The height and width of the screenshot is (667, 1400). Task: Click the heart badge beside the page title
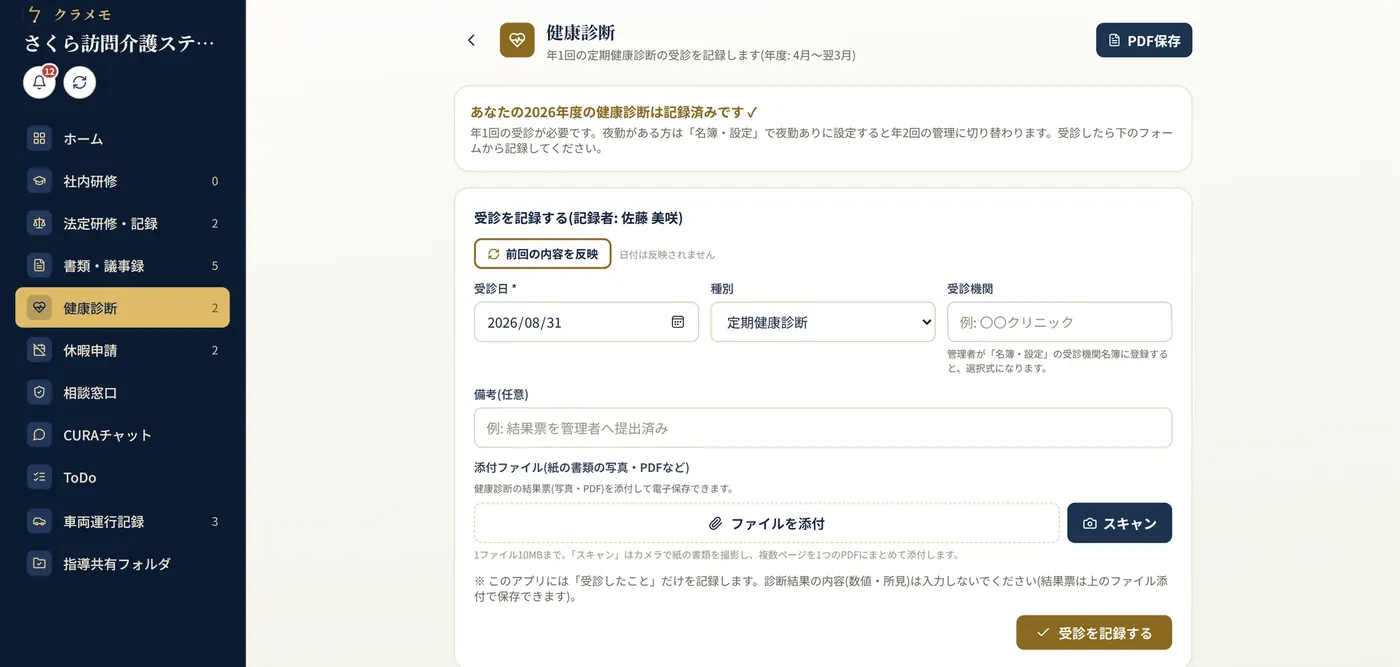[x=517, y=40]
